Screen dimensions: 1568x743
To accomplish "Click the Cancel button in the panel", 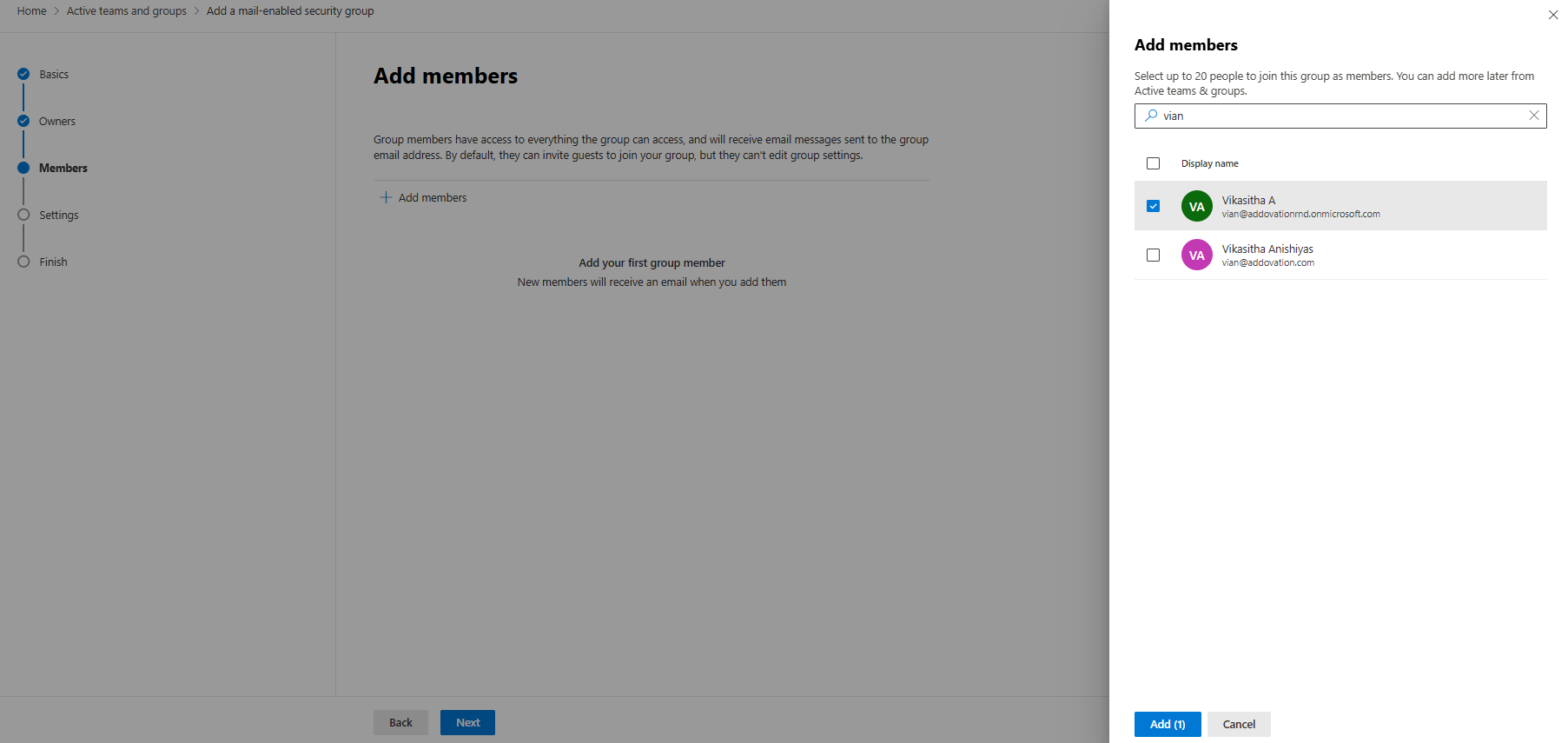I will [x=1239, y=724].
